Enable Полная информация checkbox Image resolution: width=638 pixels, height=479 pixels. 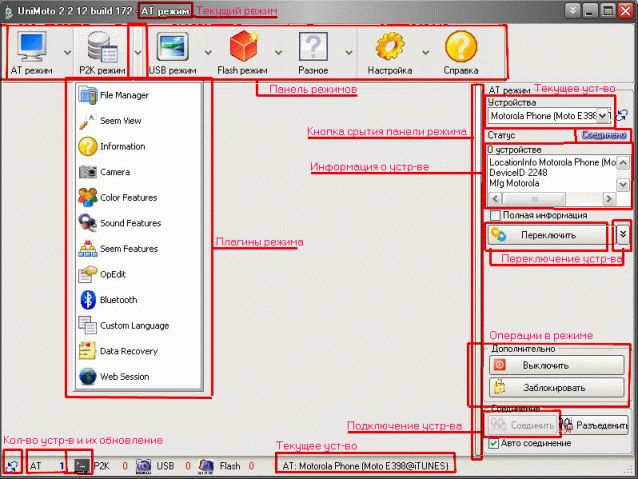coord(495,215)
